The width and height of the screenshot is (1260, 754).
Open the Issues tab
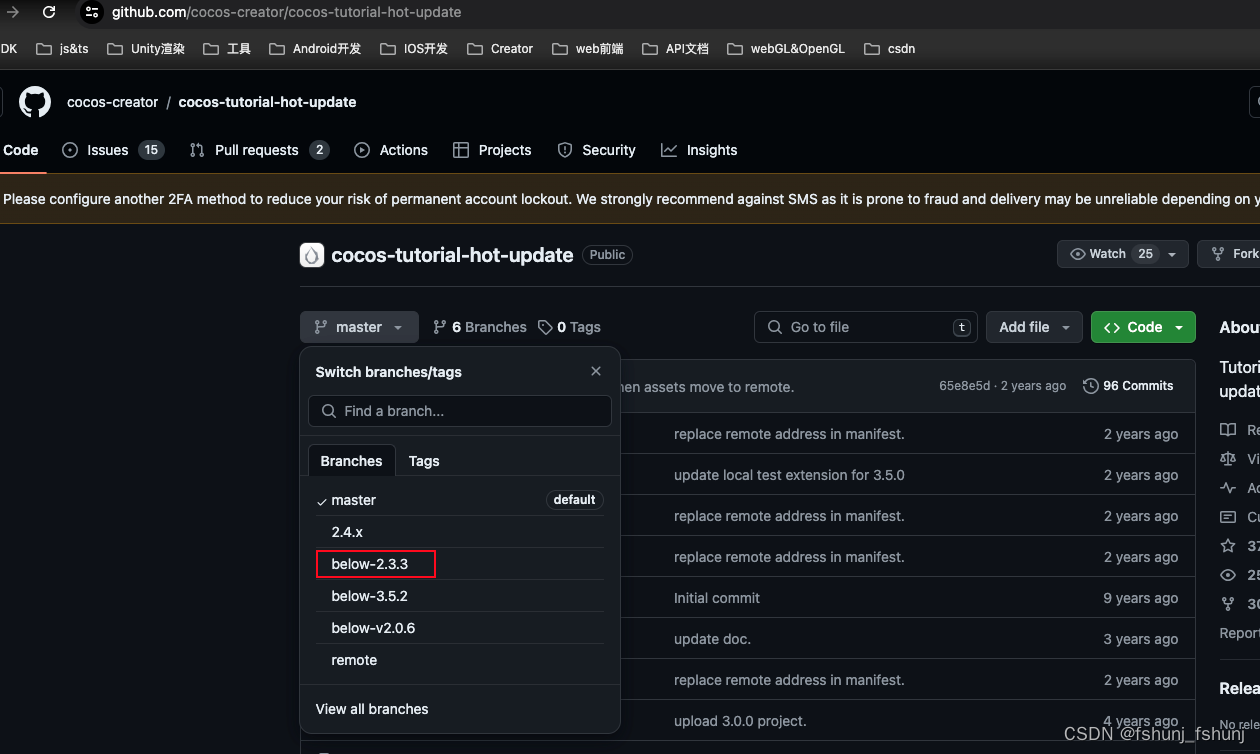click(x=112, y=150)
